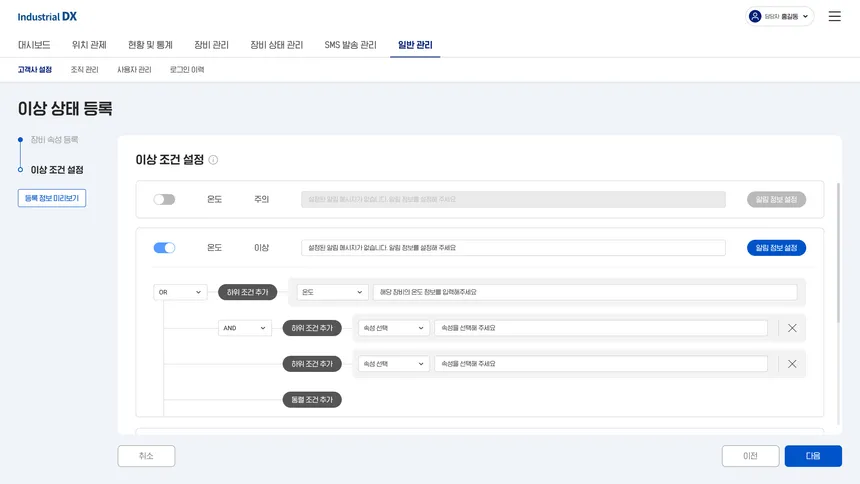The height and width of the screenshot is (484, 860).
Task: Open the hamburger menu icon
Action: [834, 16]
